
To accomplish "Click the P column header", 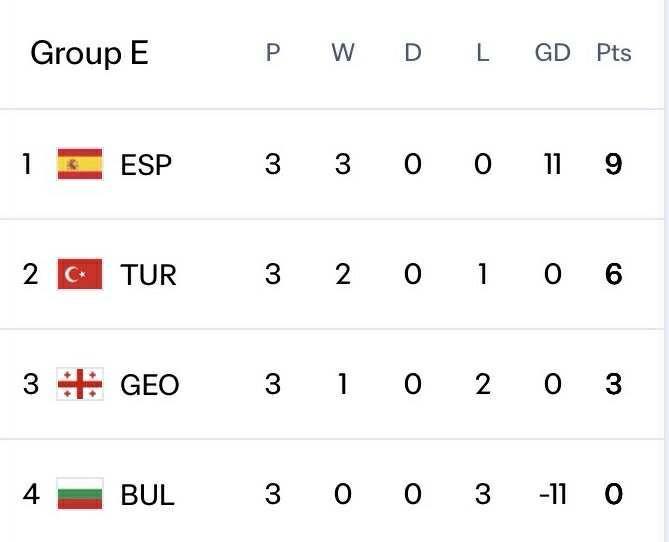I will pos(273,53).
